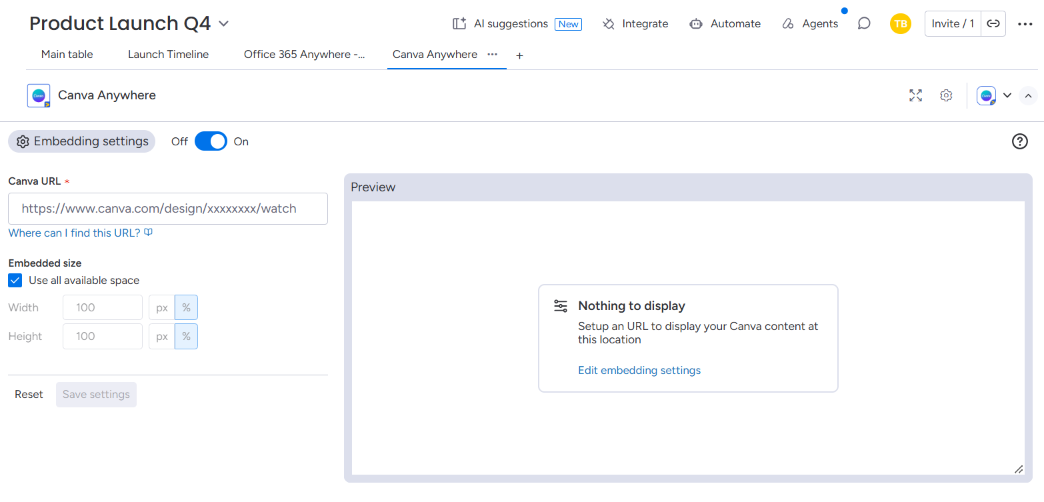Viewport: 1044px width, 502px height.
Task: Click the TB user avatar
Action: pyautogui.click(x=900, y=24)
